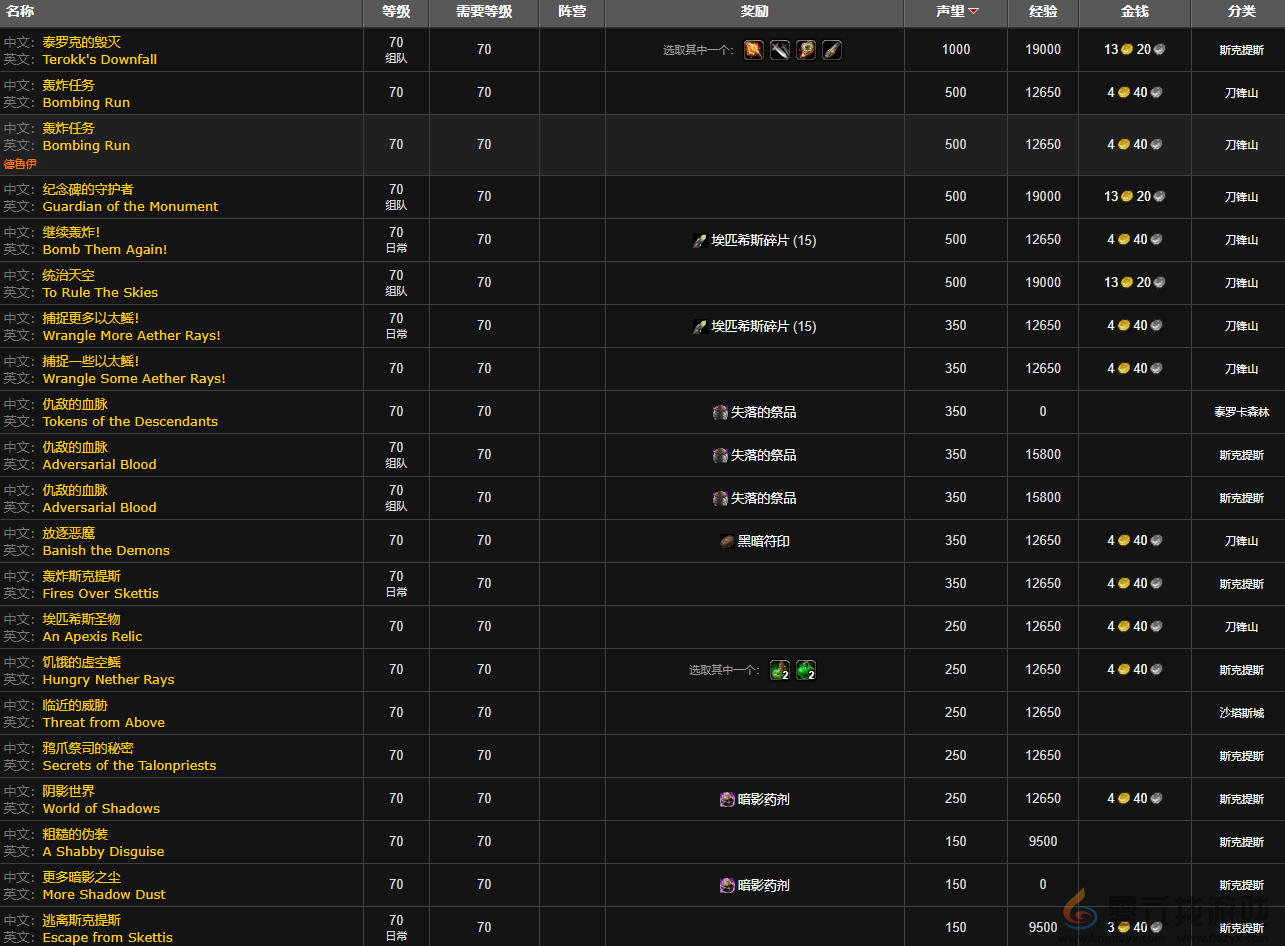
Task: Click the flaming mace reward icon for Terokk's Downfall
Action: click(x=754, y=50)
